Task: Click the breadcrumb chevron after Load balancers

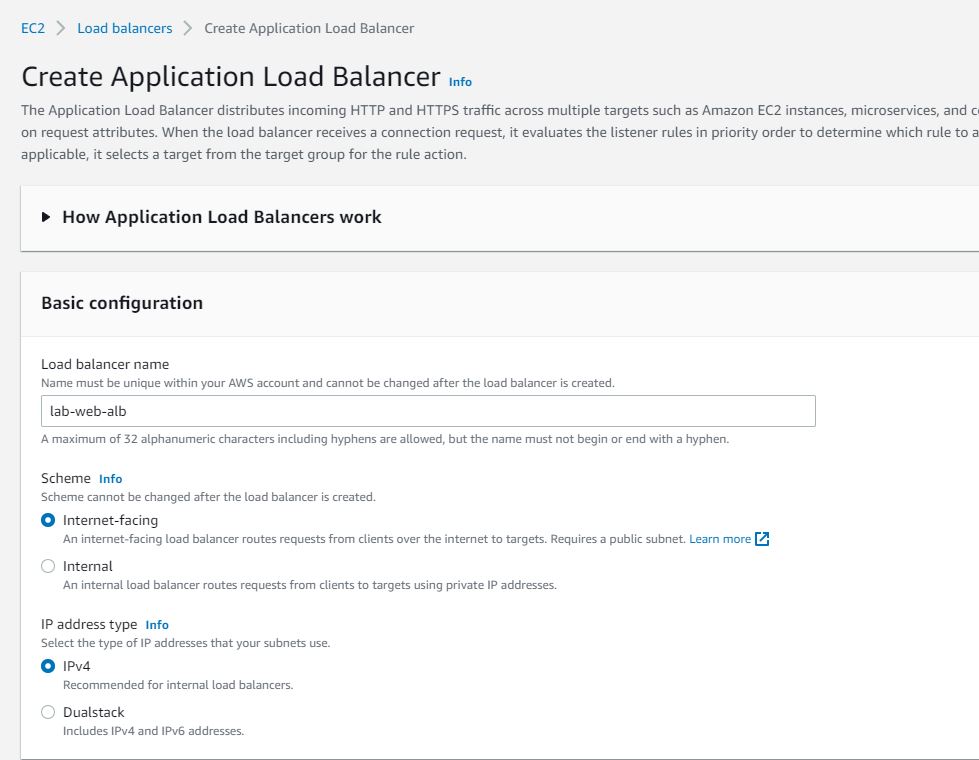Action: tap(188, 28)
